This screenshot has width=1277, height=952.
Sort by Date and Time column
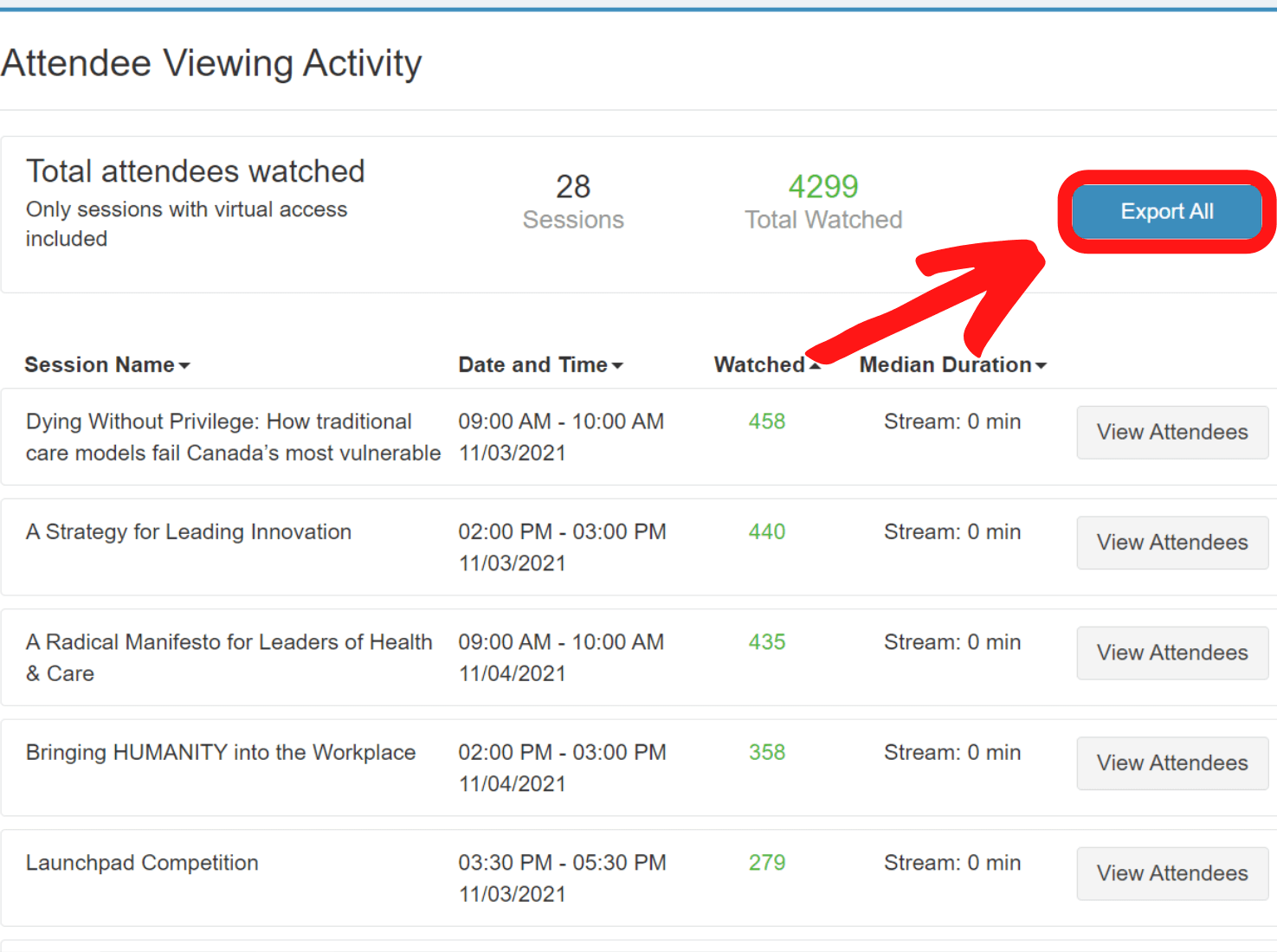tap(539, 365)
